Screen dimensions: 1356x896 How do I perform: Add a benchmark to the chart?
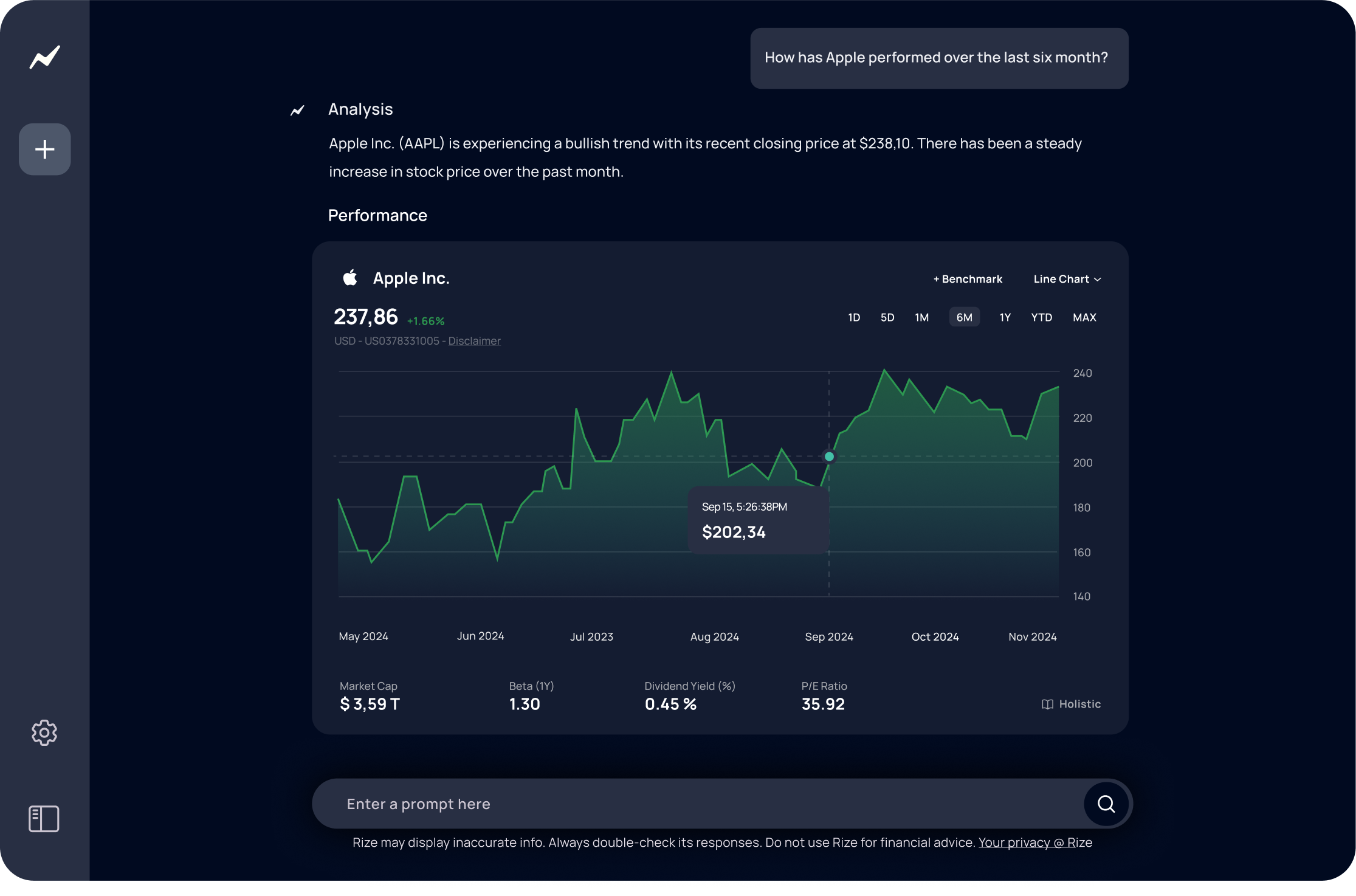(x=968, y=279)
